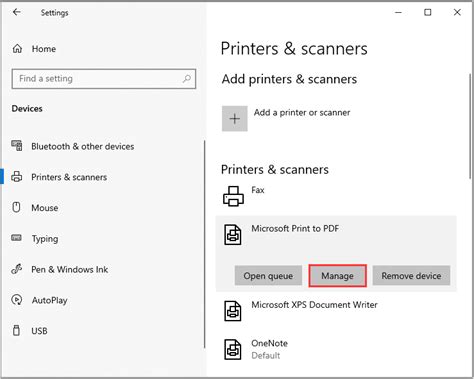Click the Fax printer icon
This screenshot has height=379, width=474.
[x=233, y=196]
